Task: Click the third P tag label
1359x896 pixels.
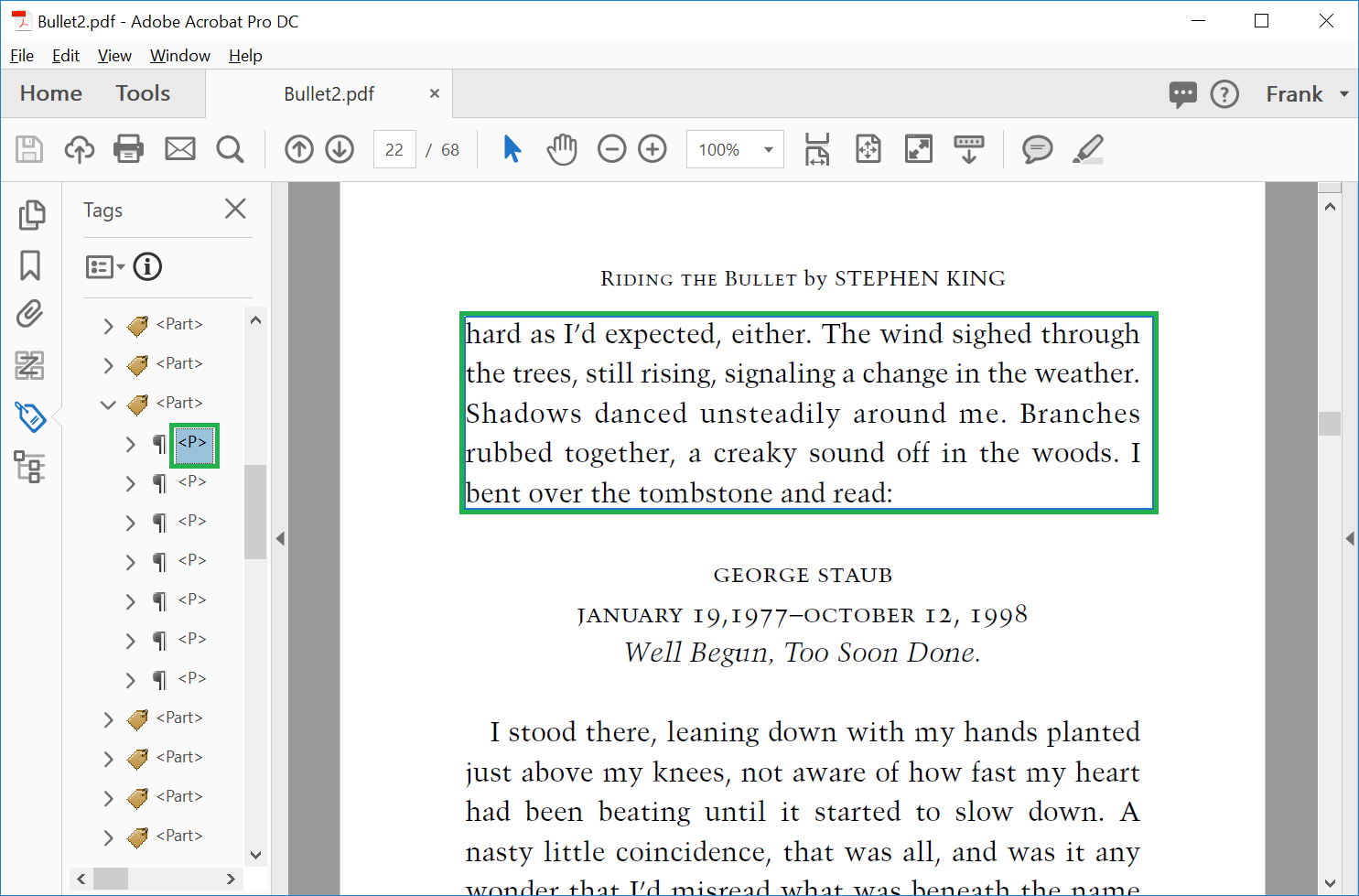Action: tap(192, 521)
